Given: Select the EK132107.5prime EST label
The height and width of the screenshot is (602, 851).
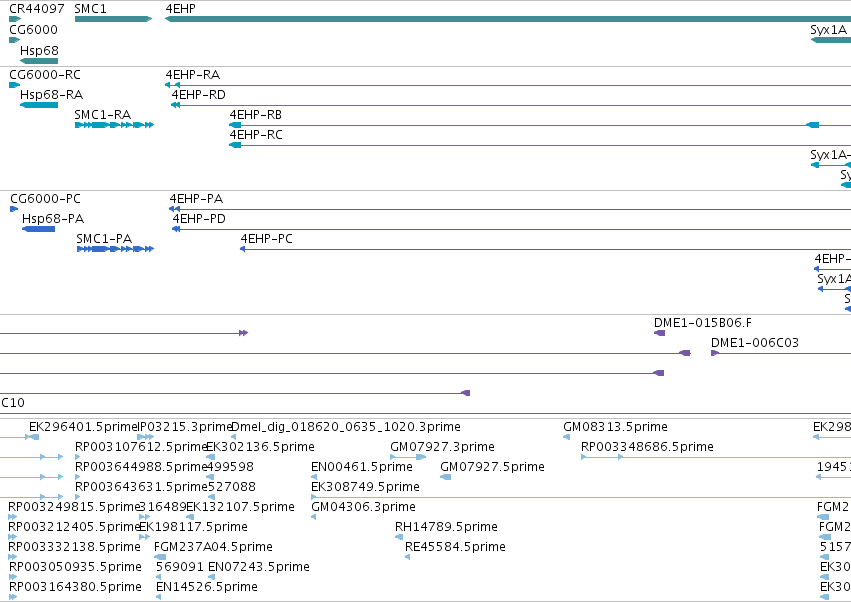Looking at the screenshot, I should tap(240, 507).
